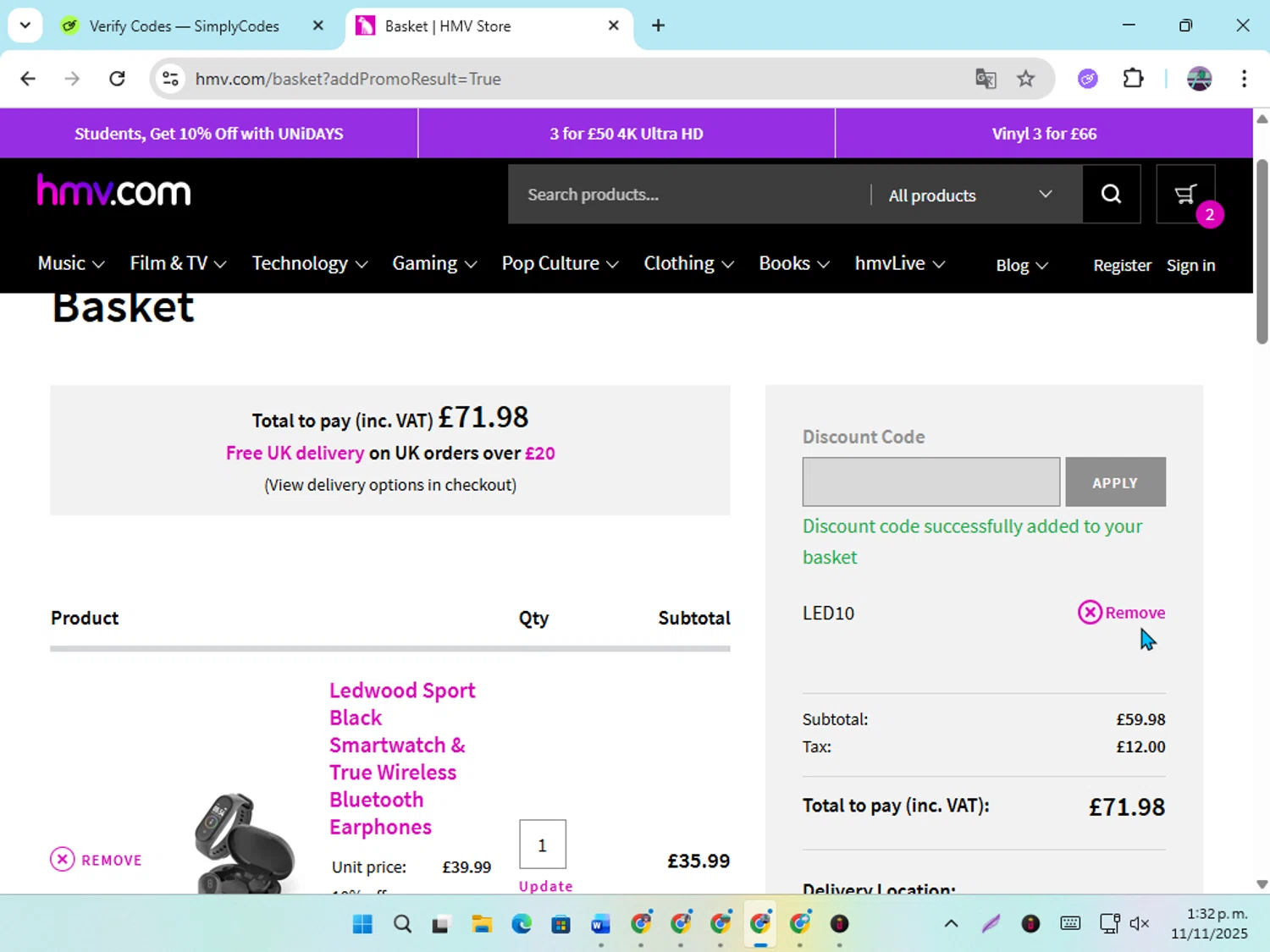The width and height of the screenshot is (1270, 952).
Task: Open the All products category dropdown
Action: 970,195
